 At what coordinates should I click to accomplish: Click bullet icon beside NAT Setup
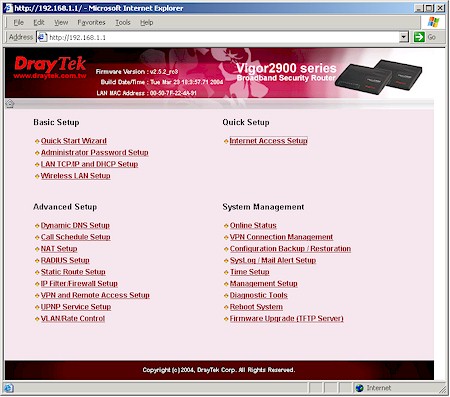[37, 249]
